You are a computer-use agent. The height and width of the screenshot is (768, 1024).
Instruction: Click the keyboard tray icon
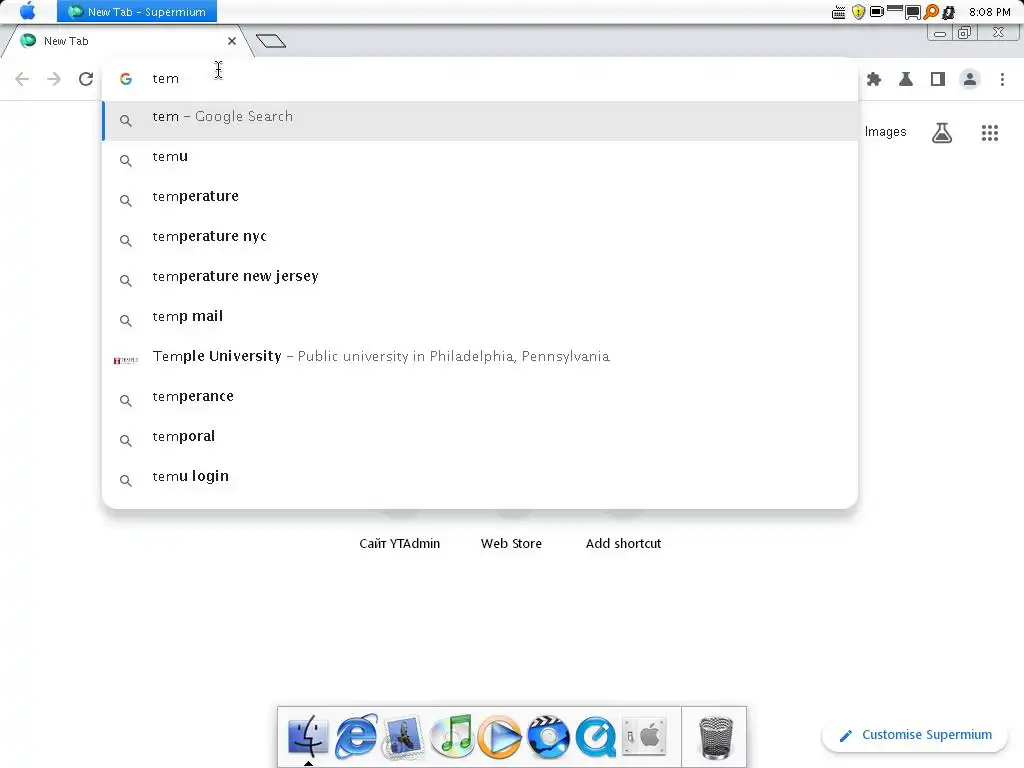click(x=839, y=12)
